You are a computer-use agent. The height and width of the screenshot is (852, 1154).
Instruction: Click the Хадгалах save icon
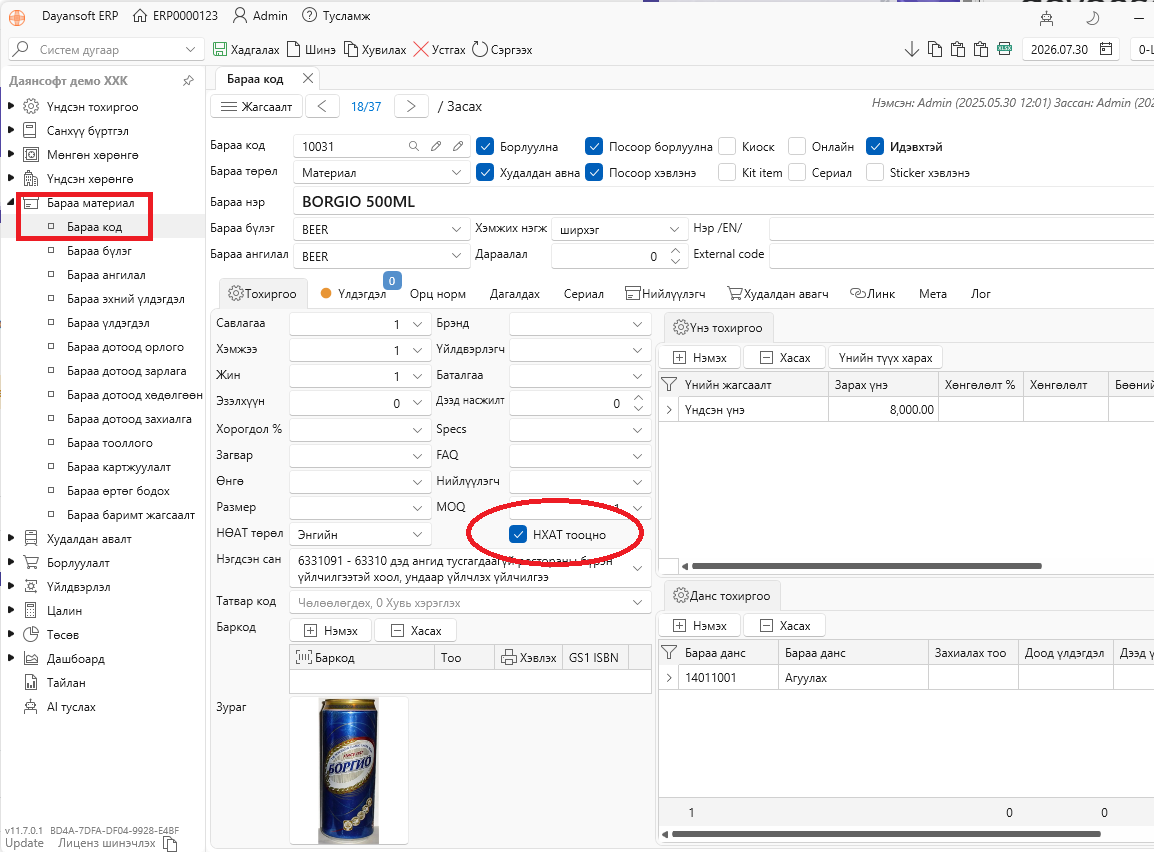click(x=219, y=49)
